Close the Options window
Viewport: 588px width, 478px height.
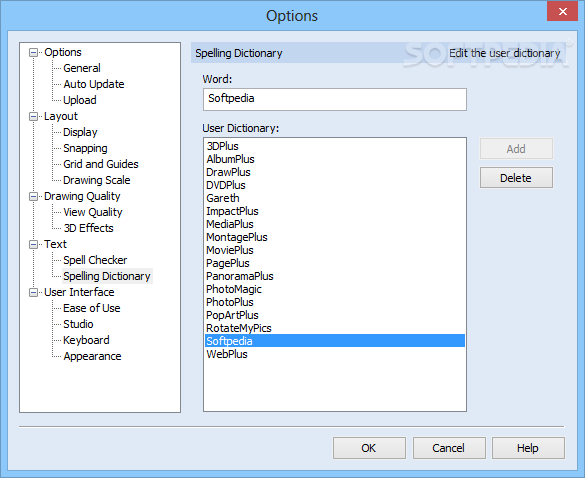(x=562, y=11)
